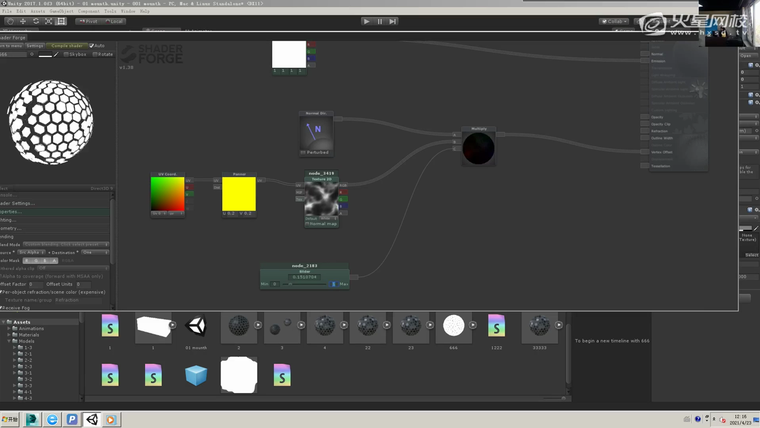Click the Compile shader button

68,46
